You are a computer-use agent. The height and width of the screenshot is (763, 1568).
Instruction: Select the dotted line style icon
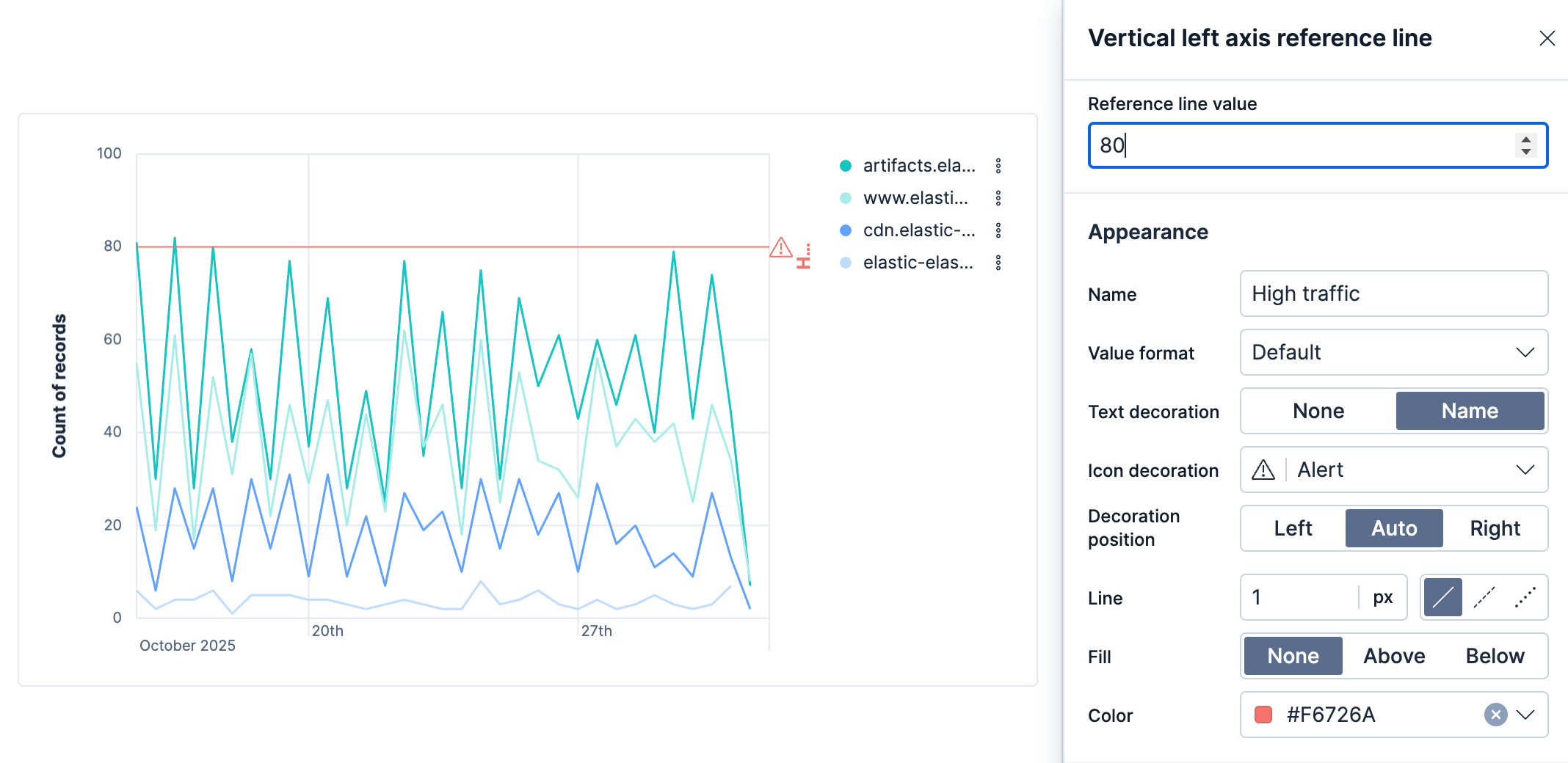(1525, 597)
